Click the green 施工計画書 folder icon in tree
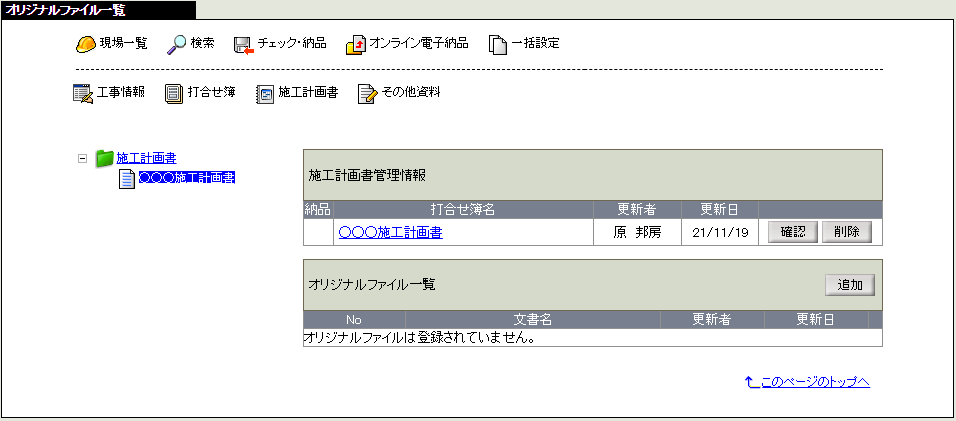Viewport: 956px width, 421px height. (105, 158)
